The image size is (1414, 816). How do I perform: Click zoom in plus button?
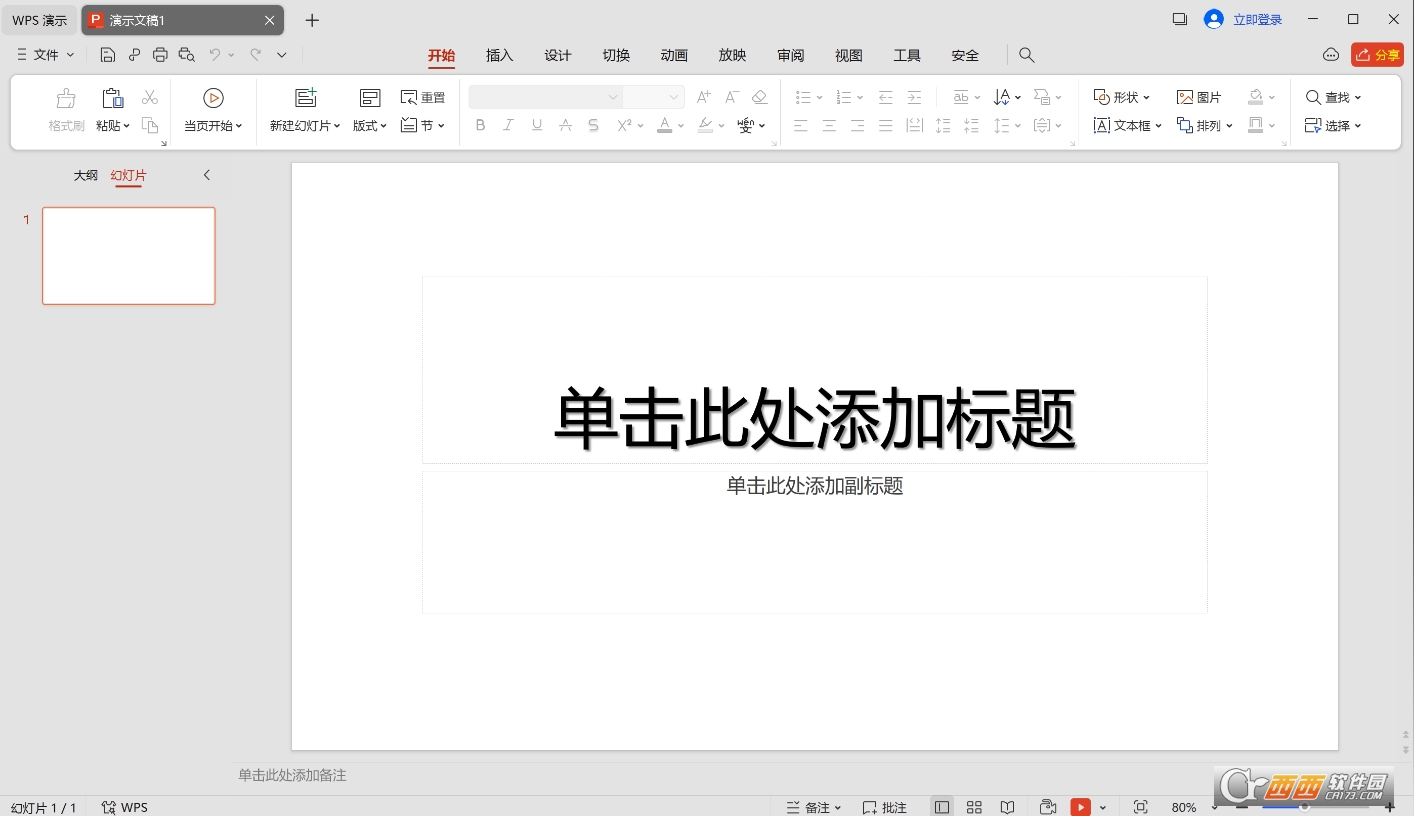point(1389,807)
